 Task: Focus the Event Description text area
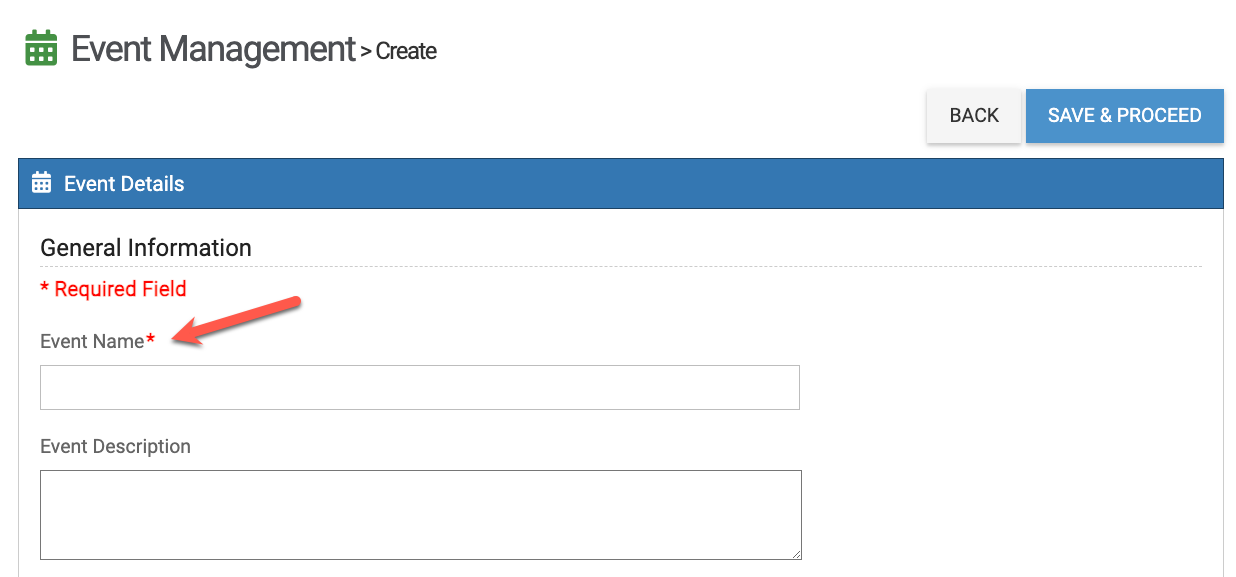coord(420,514)
